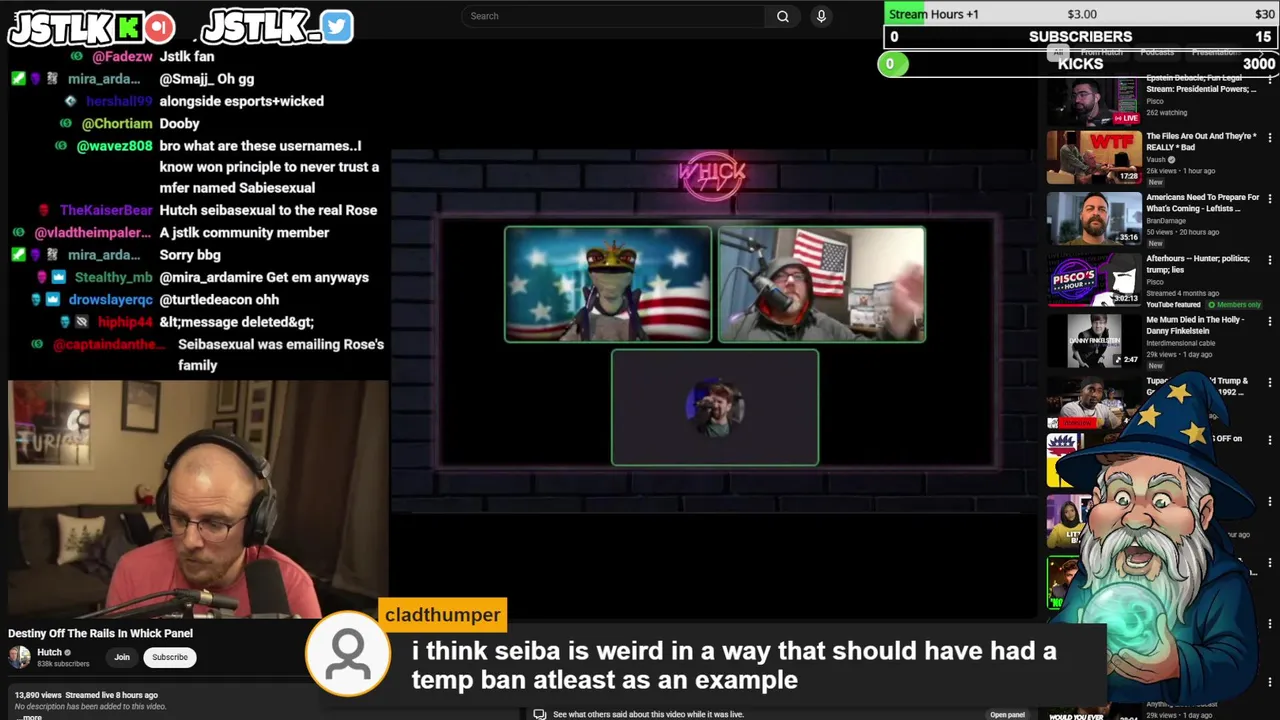
Task: Select the All filter chip
Action: pyautogui.click(x=1058, y=52)
